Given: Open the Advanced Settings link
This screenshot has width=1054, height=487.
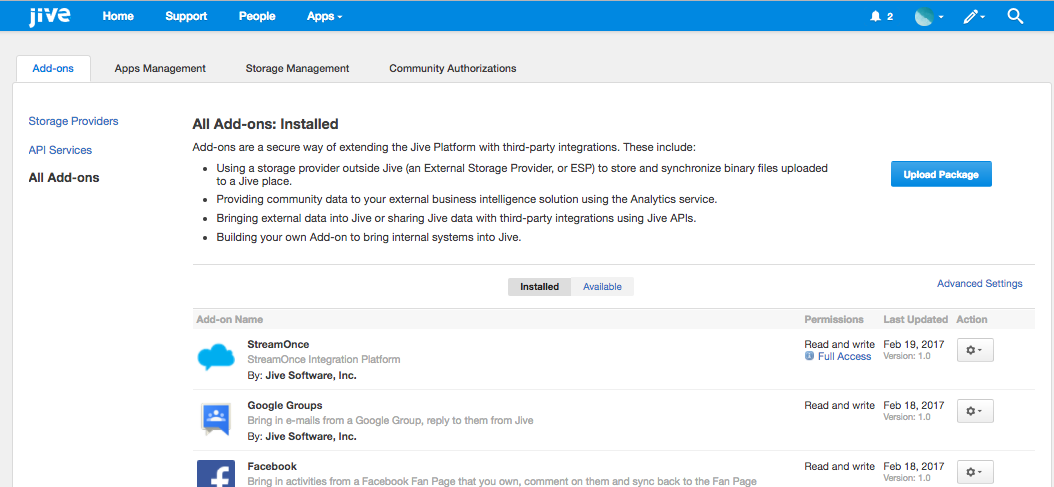Looking at the screenshot, I should 979,284.
